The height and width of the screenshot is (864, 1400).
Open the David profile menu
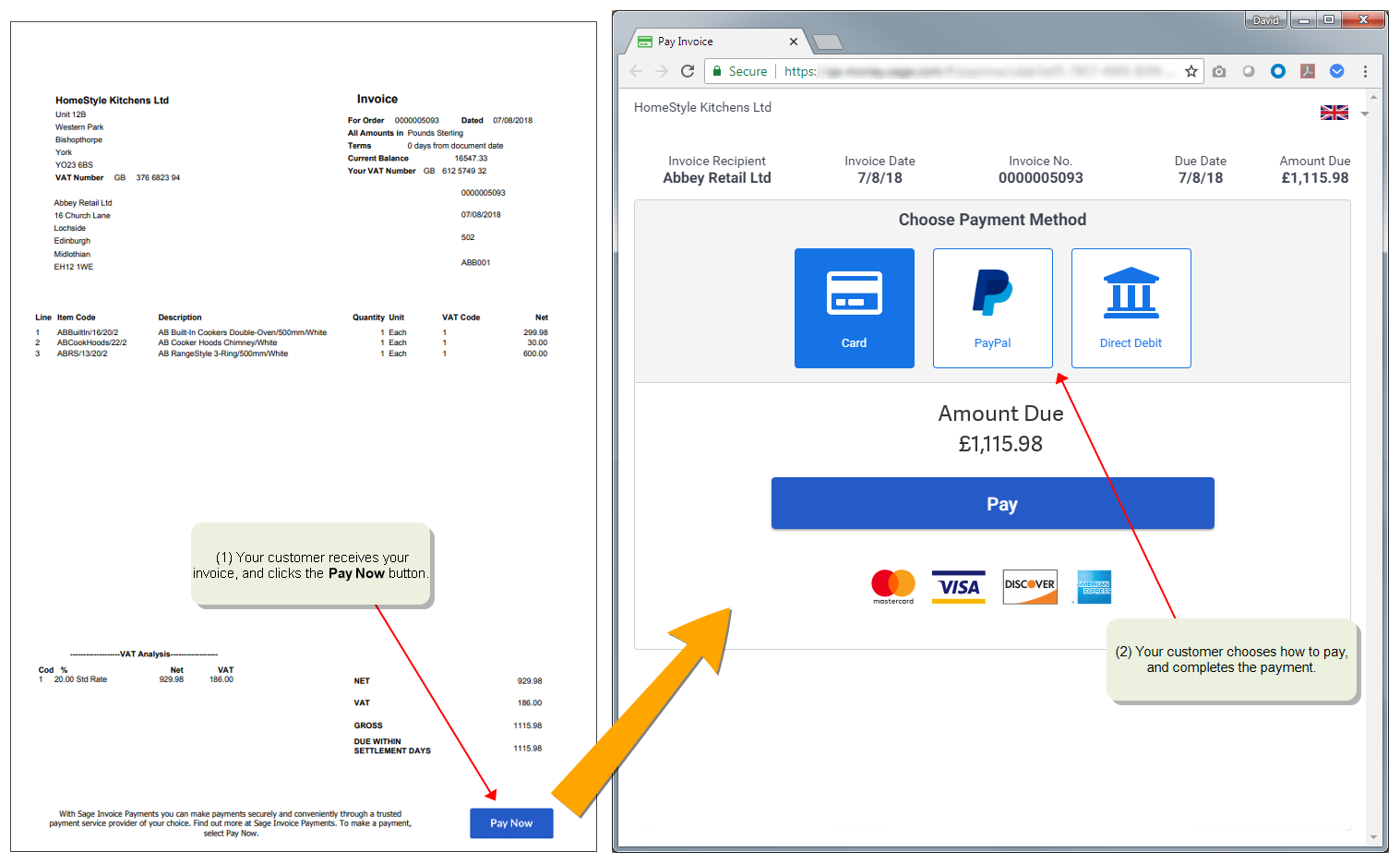pyautogui.click(x=1265, y=18)
